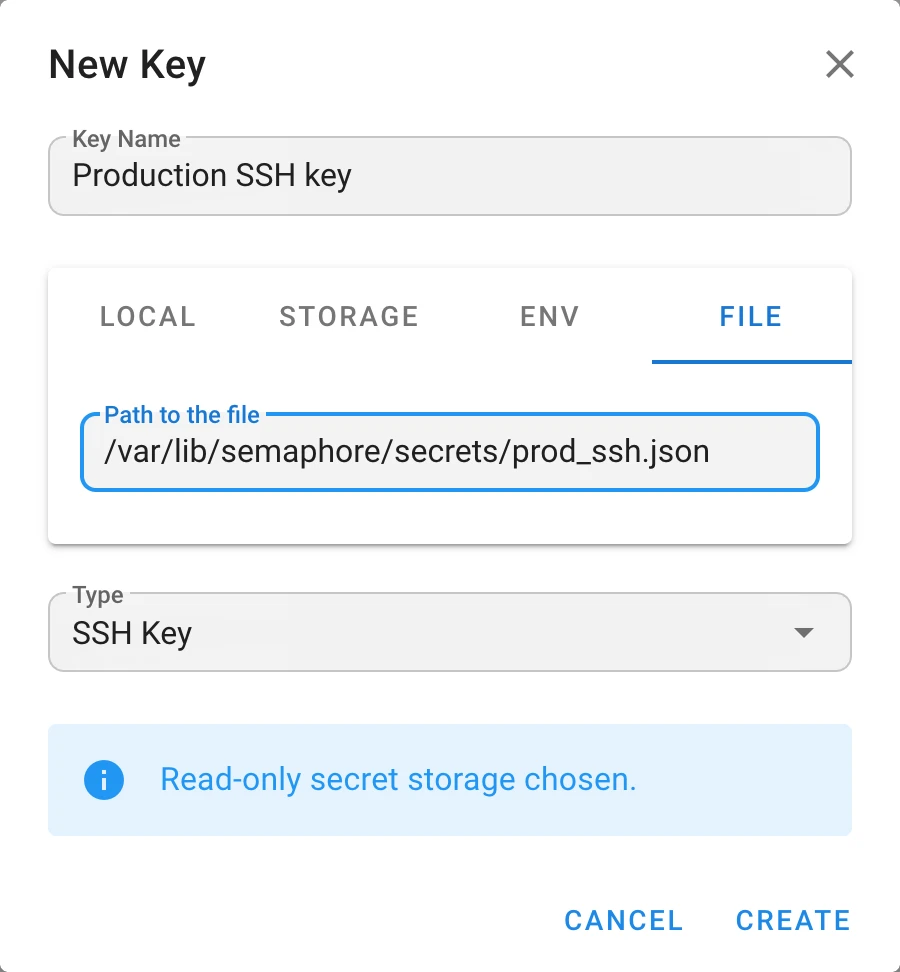Click into the Path to the file field
This screenshot has width=900, height=972.
tap(450, 452)
